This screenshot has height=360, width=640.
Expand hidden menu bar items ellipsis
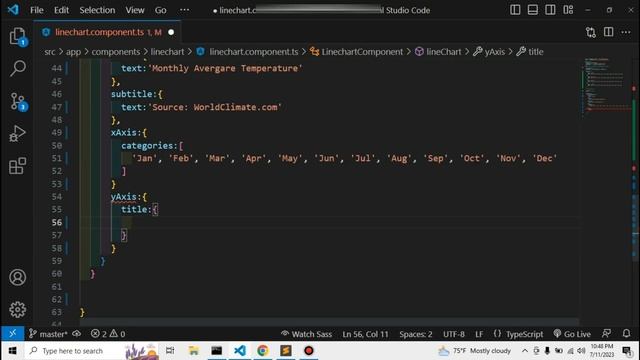tap(184, 10)
